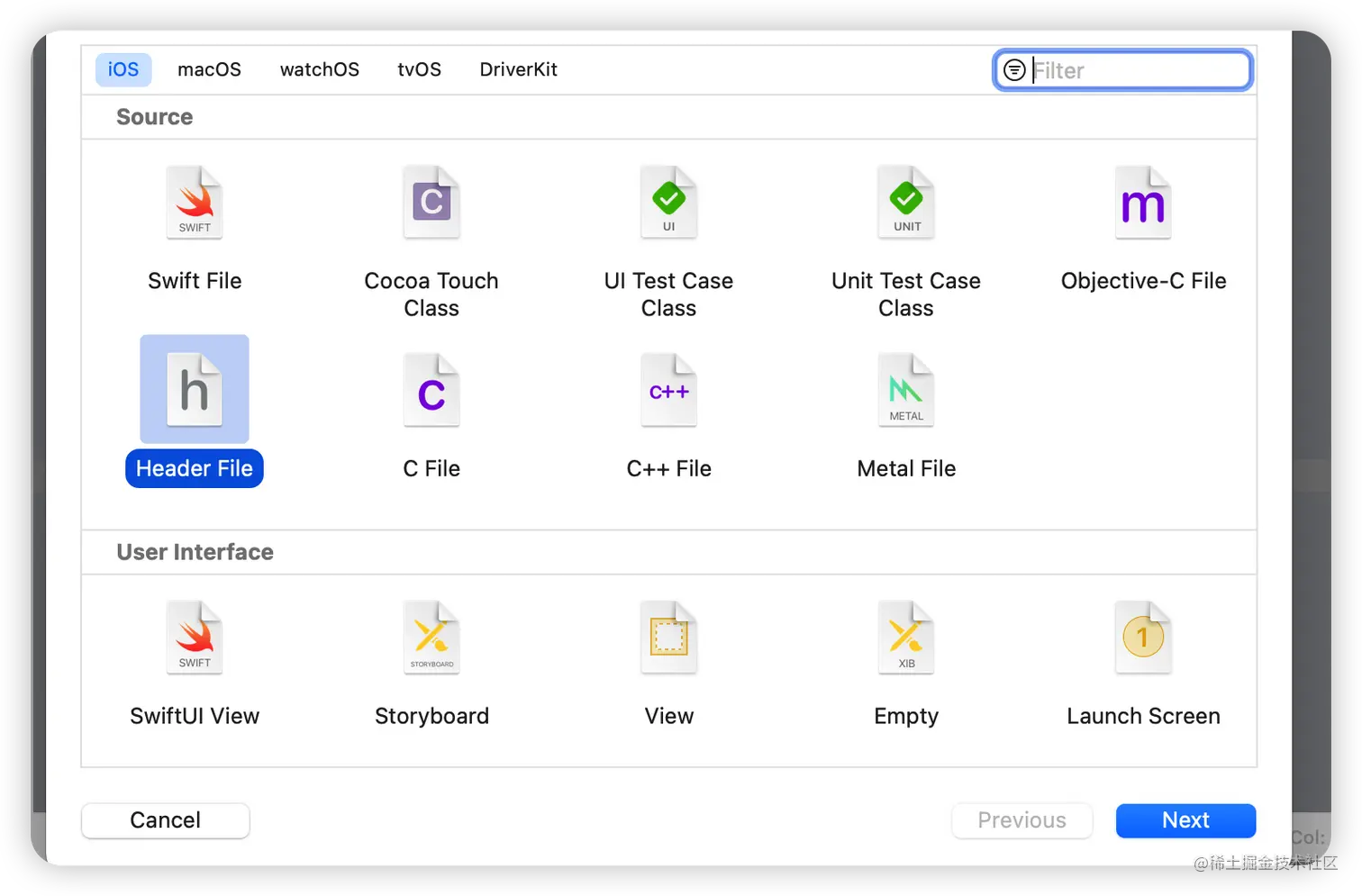Viewport: 1362px width, 896px height.
Task: Click the 'Objective-C File' label
Action: (1143, 281)
